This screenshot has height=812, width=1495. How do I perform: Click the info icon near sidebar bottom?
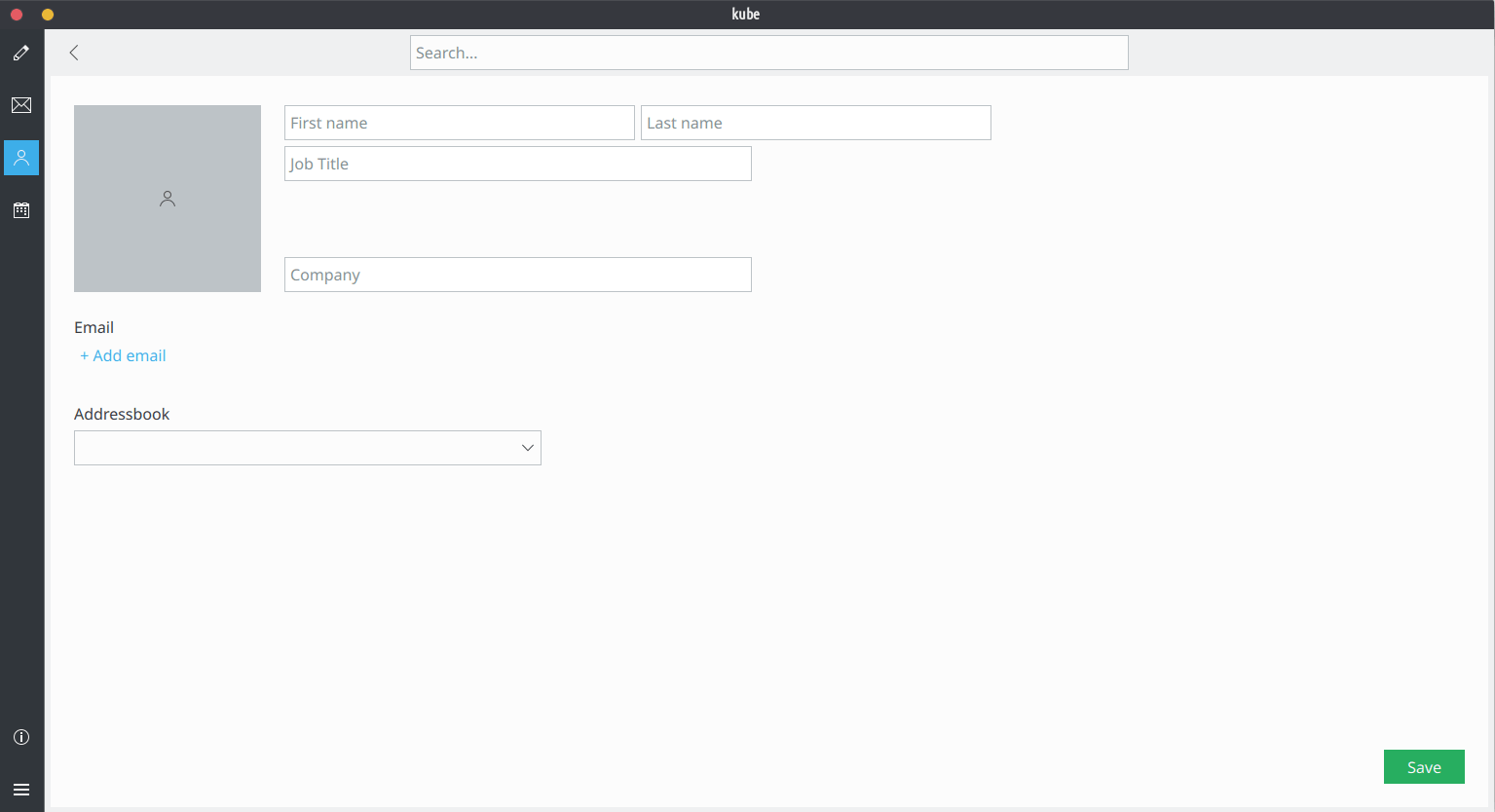21,737
